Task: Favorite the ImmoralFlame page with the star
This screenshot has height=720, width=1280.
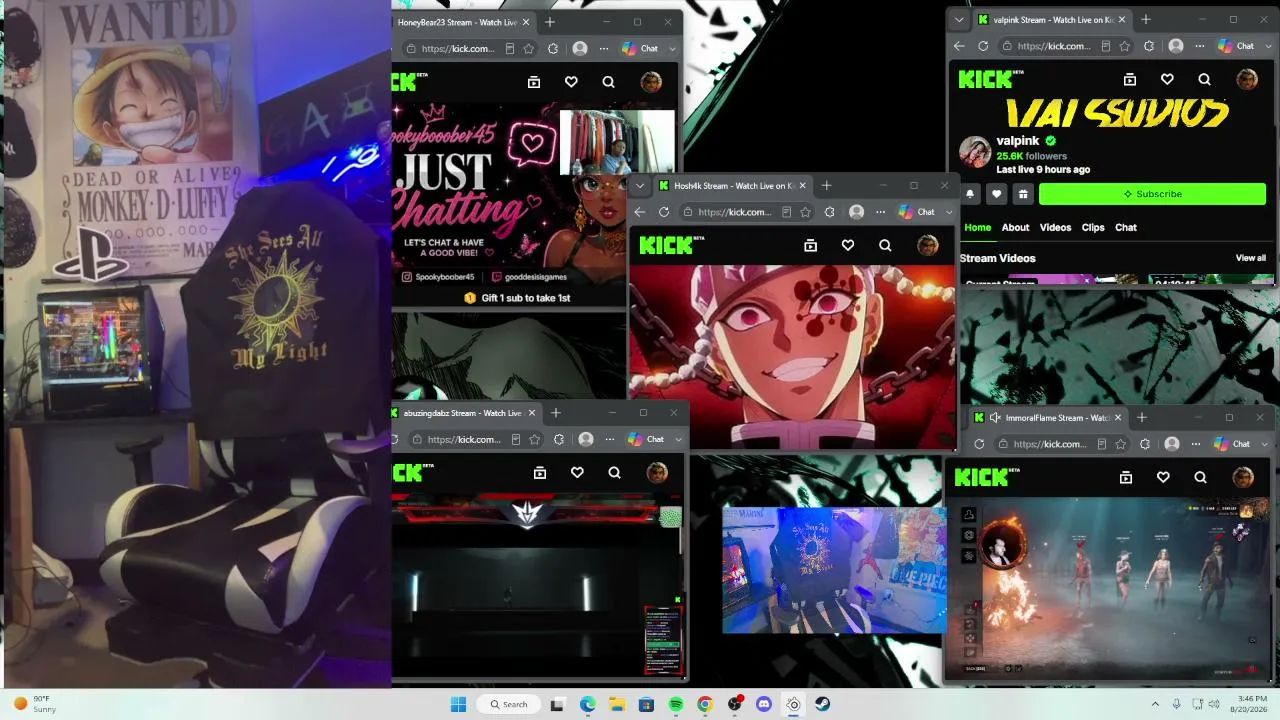Action: (1121, 444)
